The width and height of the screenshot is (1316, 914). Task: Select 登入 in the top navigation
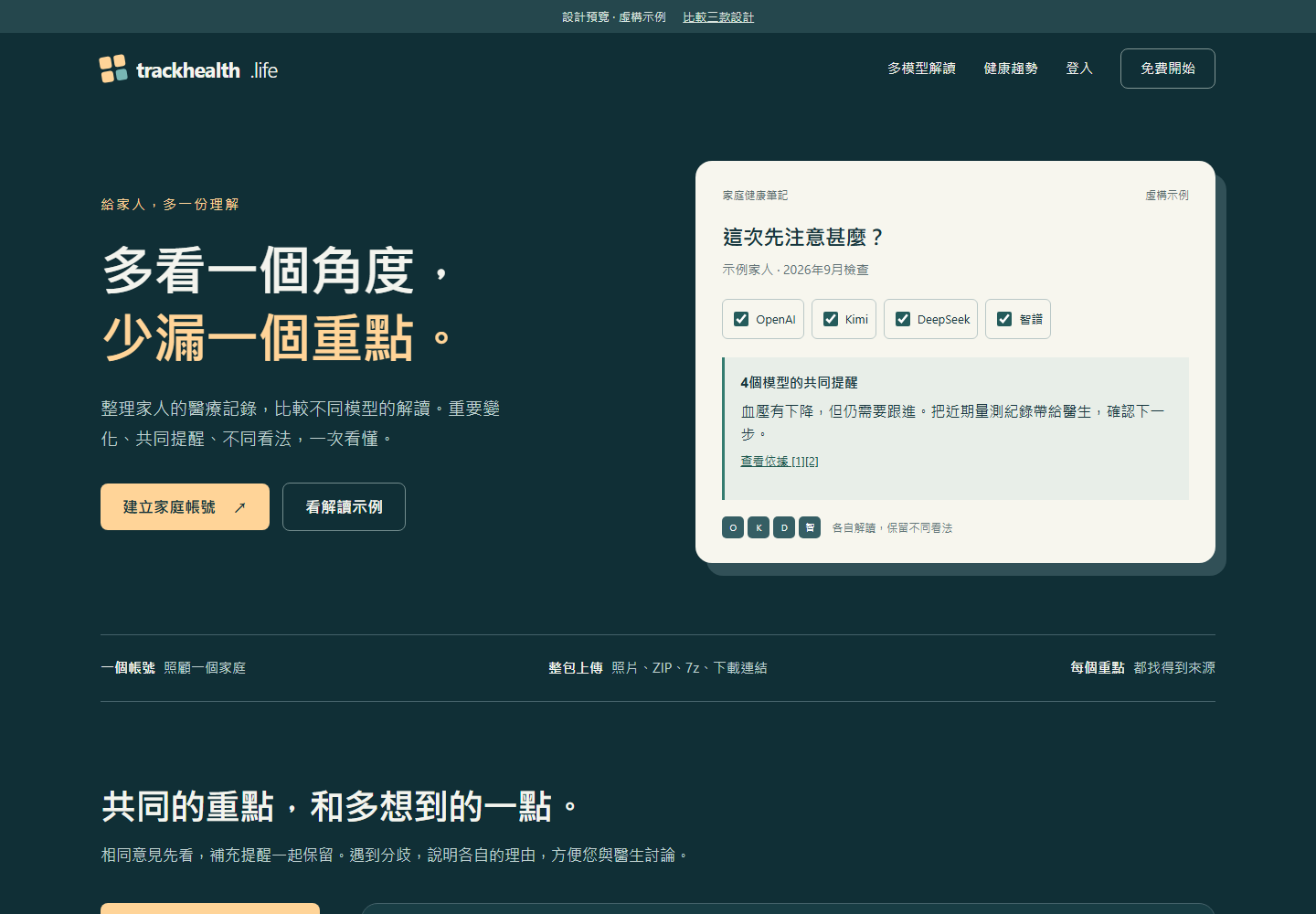[x=1079, y=69]
